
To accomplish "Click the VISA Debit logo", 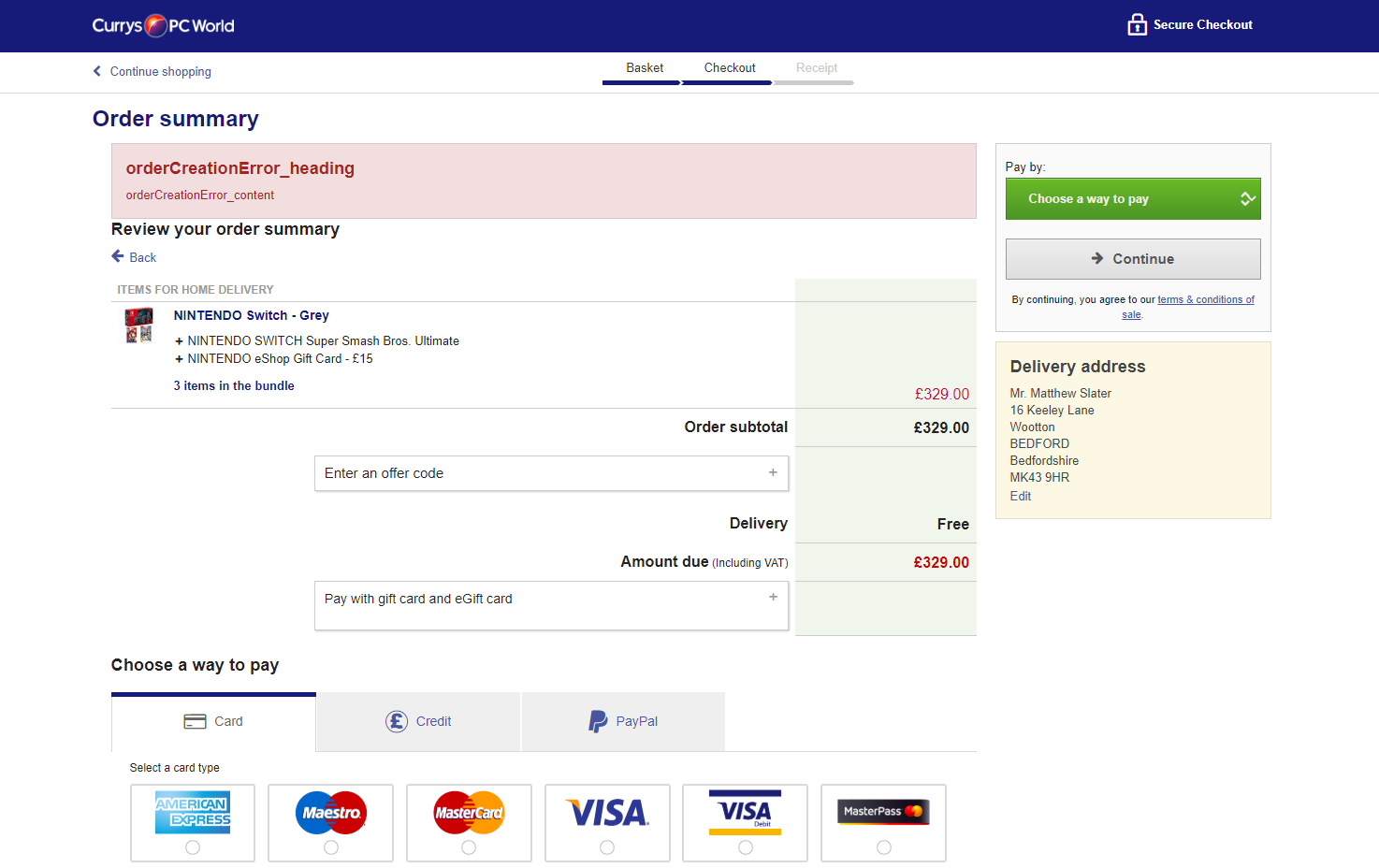I will [x=746, y=812].
